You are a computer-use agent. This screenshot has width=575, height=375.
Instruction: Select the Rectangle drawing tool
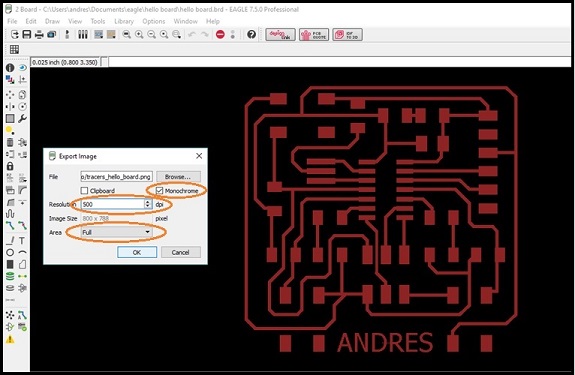tap(10, 264)
